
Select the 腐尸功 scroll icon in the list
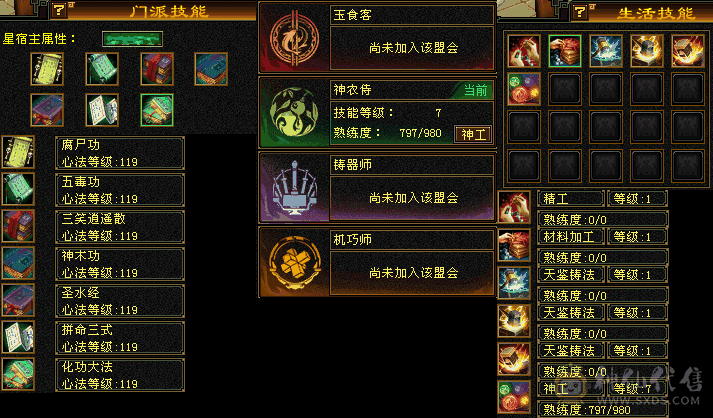18,152
